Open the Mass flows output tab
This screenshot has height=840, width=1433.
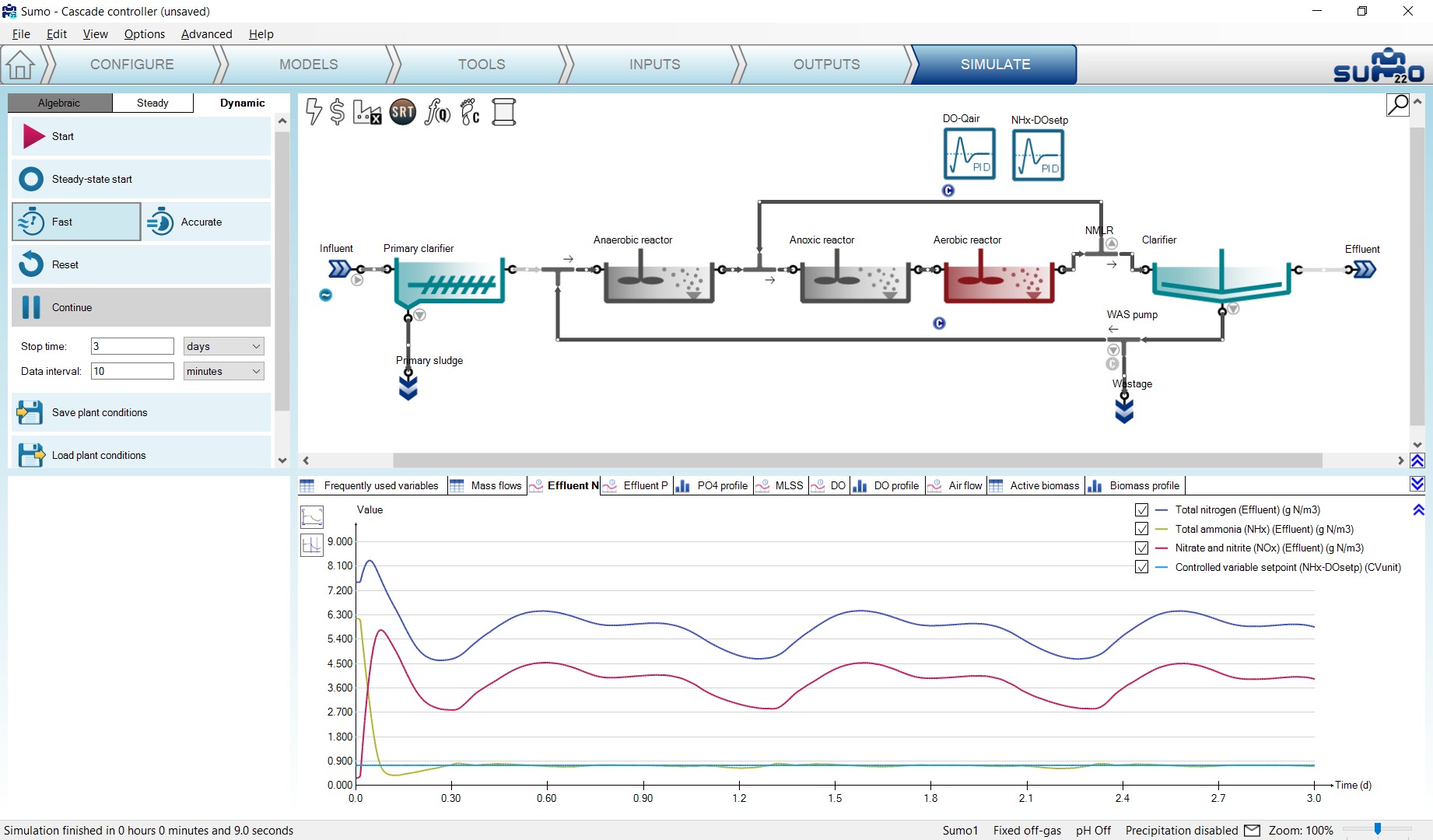point(486,485)
